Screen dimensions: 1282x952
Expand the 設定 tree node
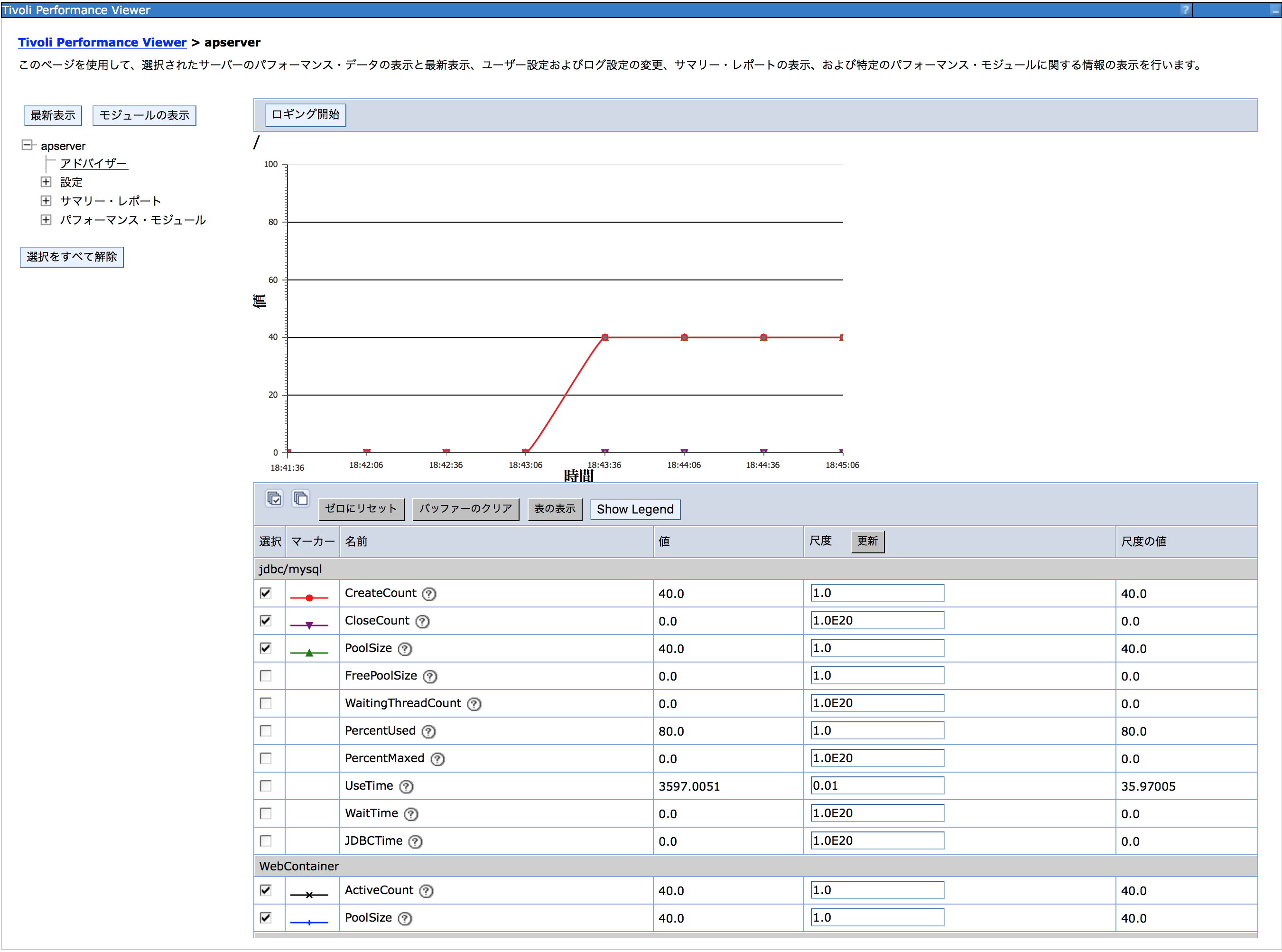(x=46, y=182)
